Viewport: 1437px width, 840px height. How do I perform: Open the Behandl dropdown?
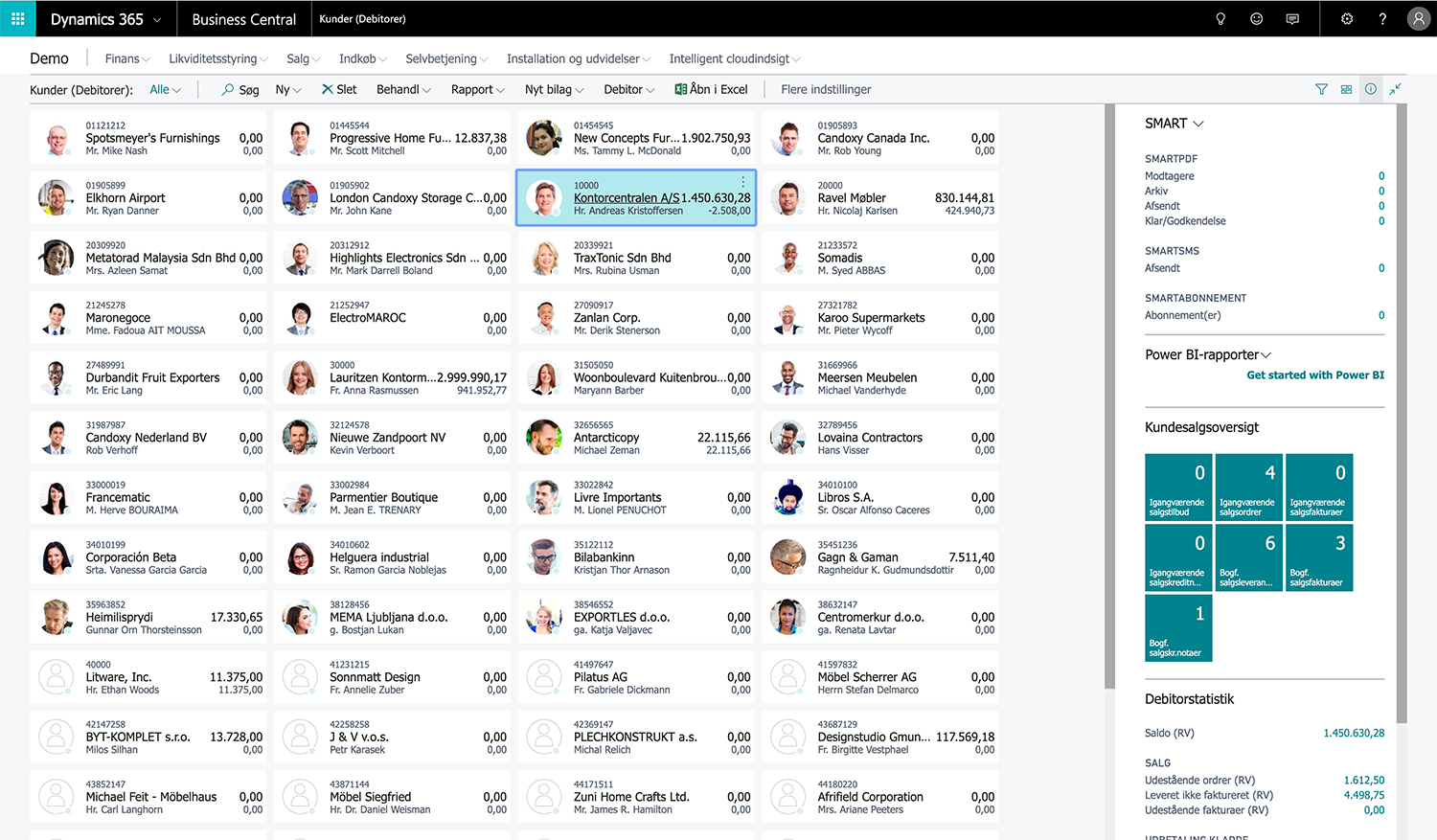403,89
